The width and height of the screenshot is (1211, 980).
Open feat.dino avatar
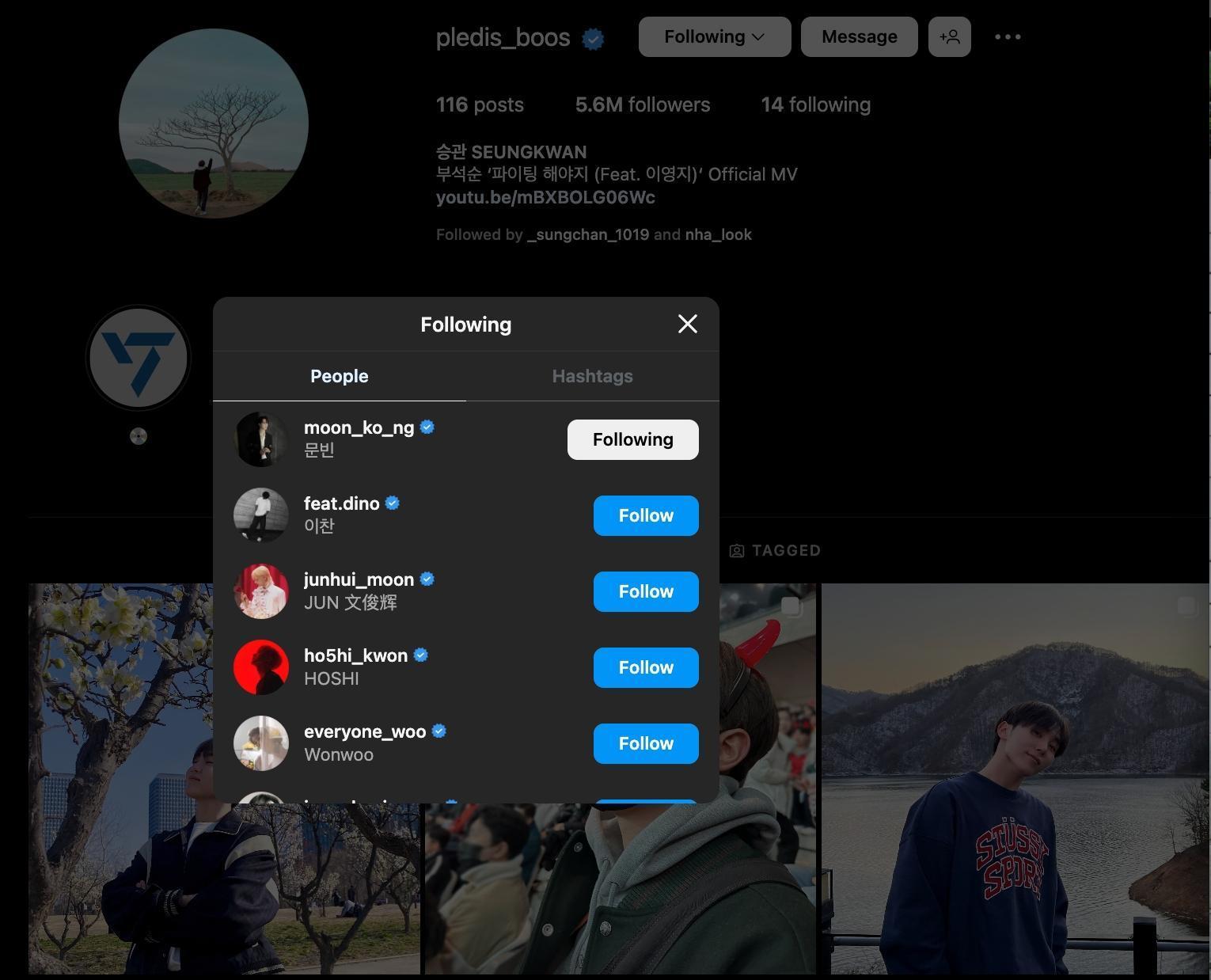(x=261, y=515)
